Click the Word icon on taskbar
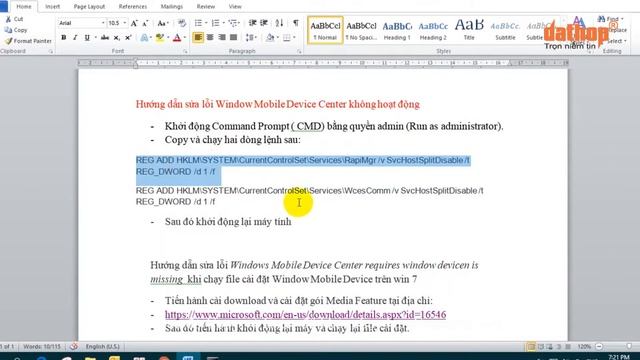The width and height of the screenshot is (640, 360). click(188, 357)
